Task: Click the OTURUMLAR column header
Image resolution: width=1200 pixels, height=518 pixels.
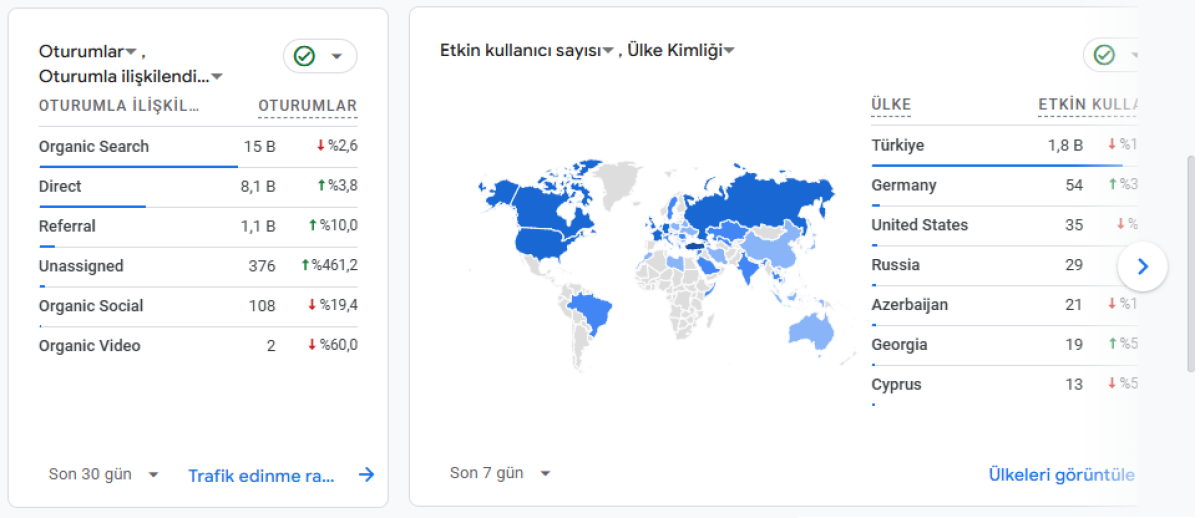Action: [308, 106]
